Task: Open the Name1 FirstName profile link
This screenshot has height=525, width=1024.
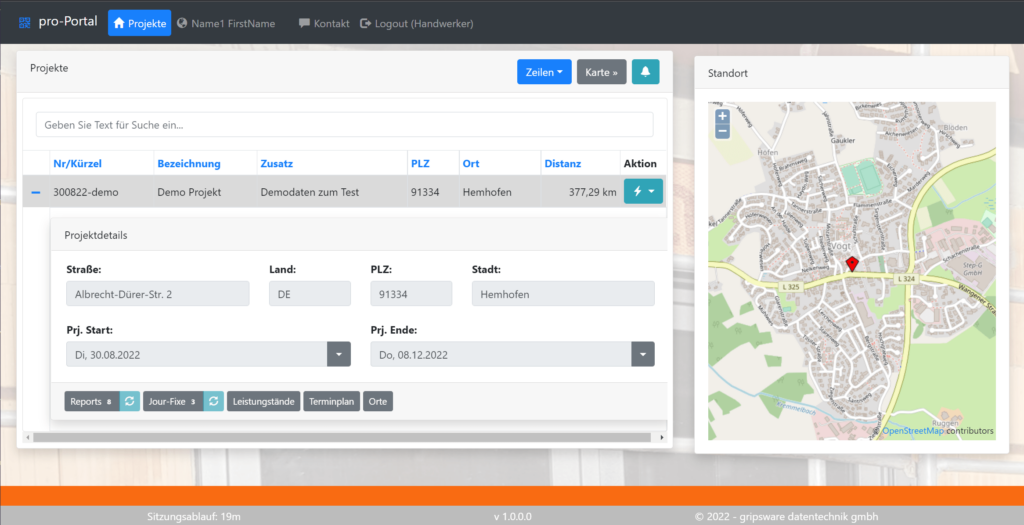Action: pos(226,24)
